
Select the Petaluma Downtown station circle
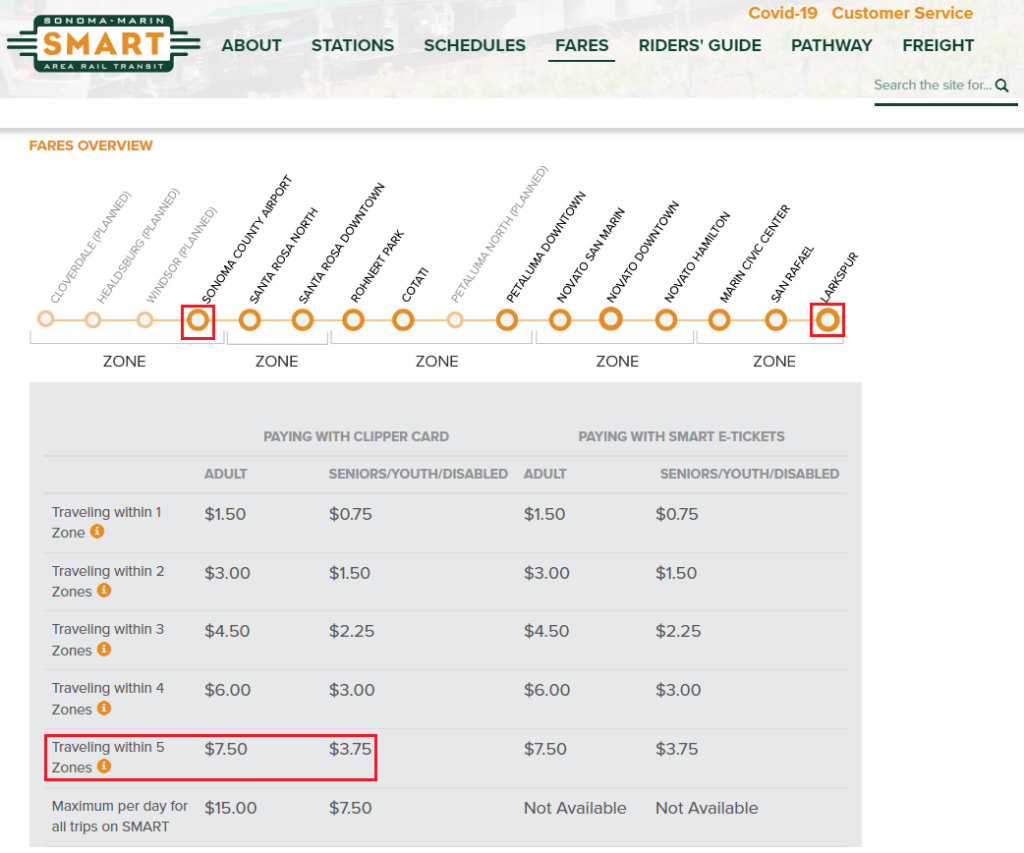pyautogui.click(x=507, y=320)
